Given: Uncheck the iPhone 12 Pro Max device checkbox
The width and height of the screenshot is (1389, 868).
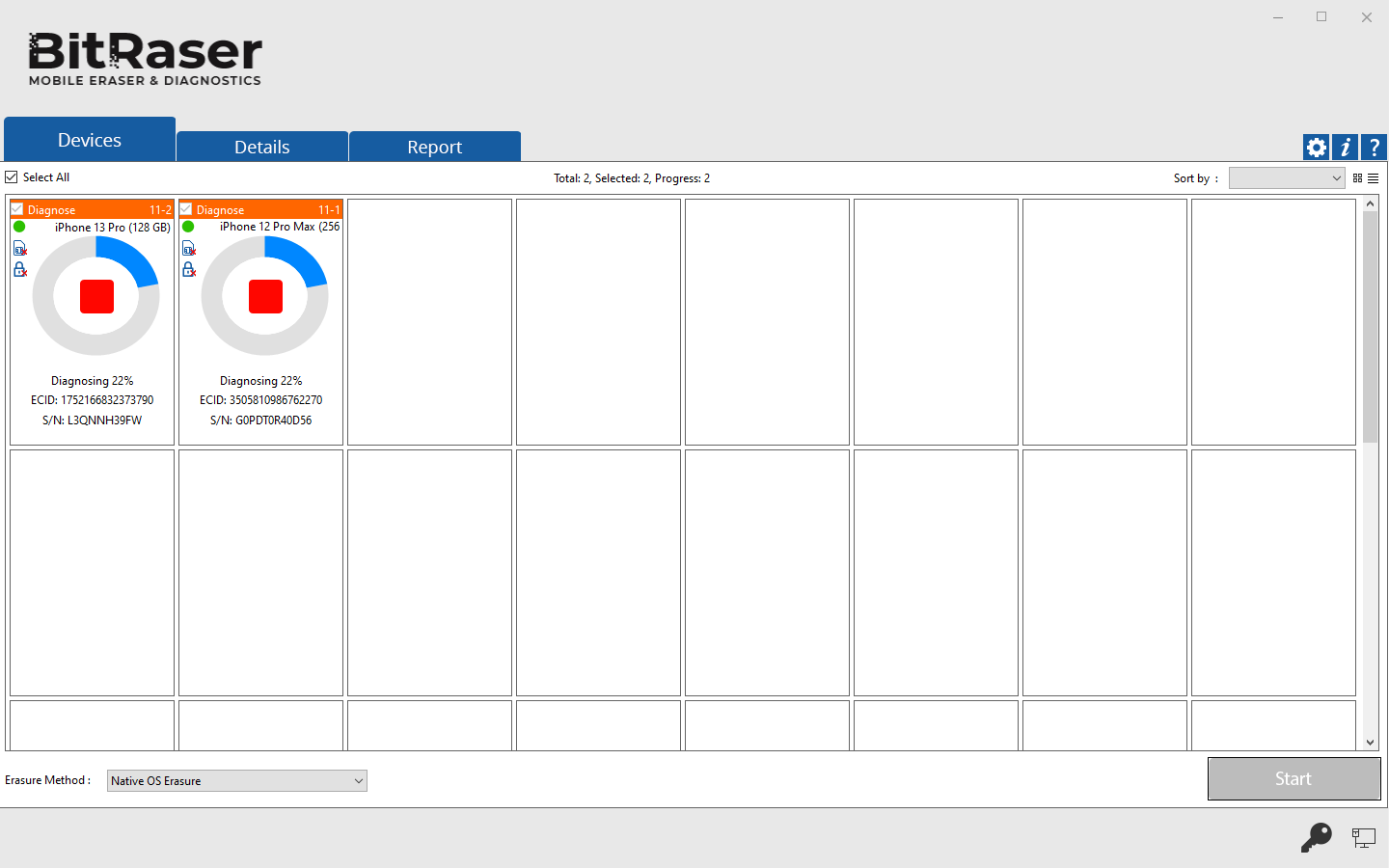Looking at the screenshot, I should pos(186,209).
